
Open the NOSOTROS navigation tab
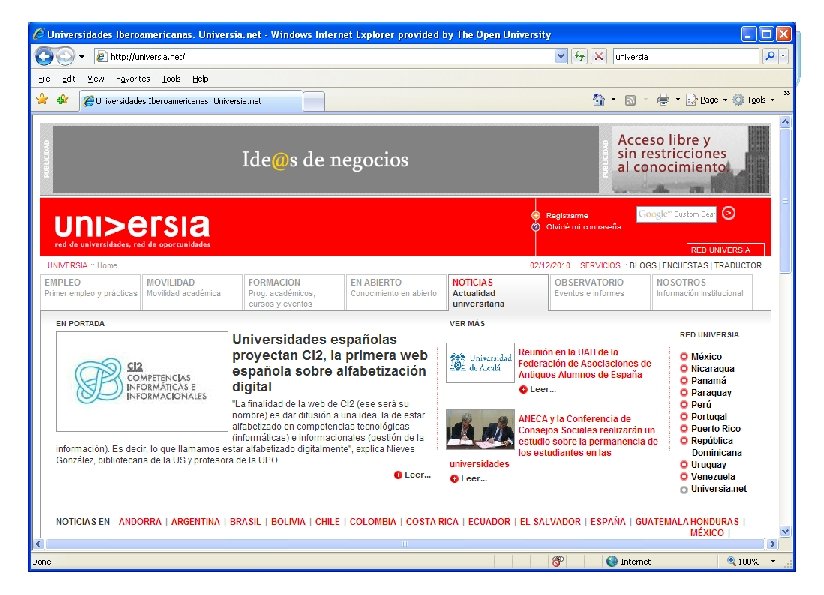click(x=702, y=292)
